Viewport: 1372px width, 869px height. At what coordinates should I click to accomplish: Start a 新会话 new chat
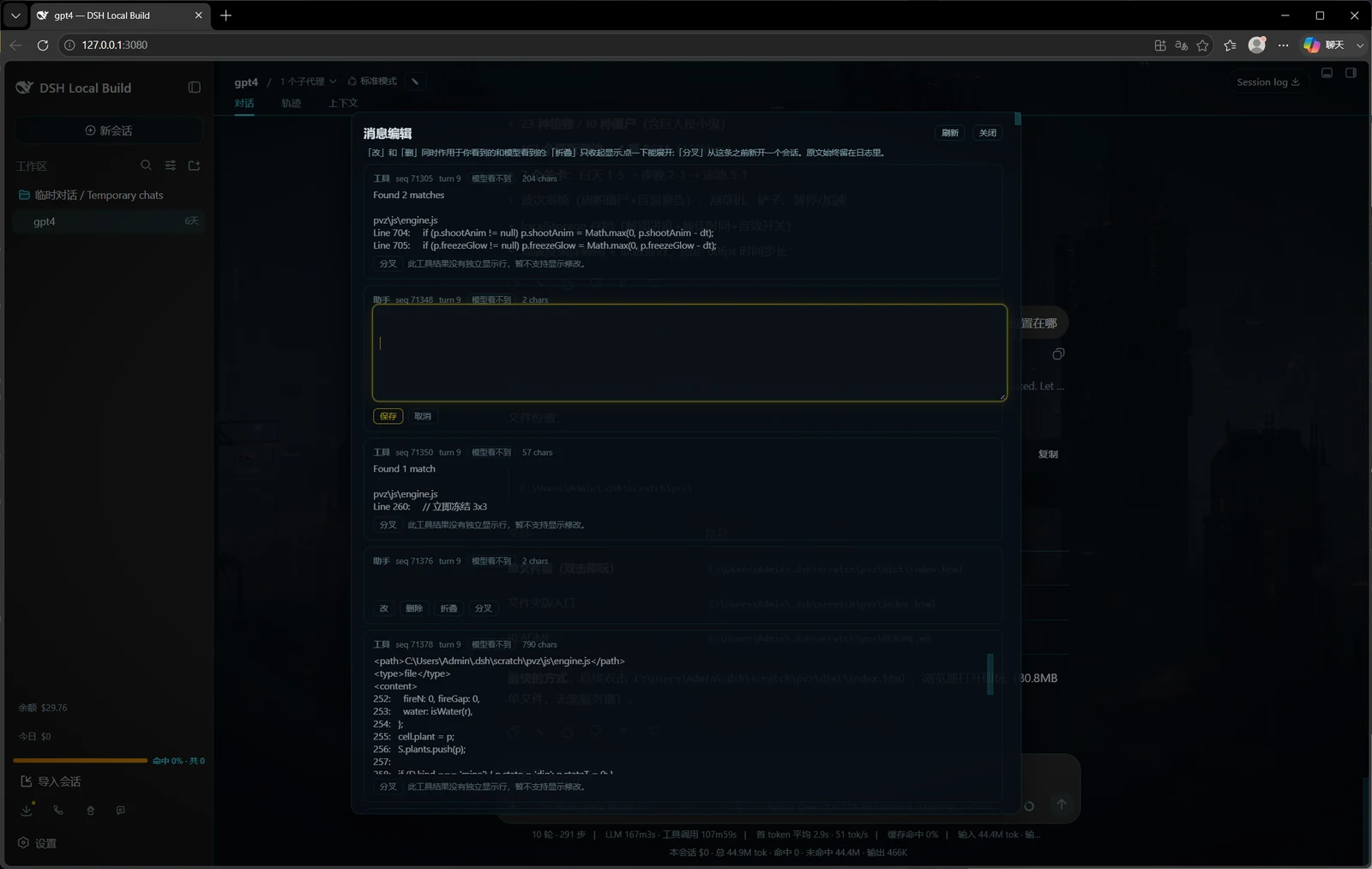pos(109,130)
